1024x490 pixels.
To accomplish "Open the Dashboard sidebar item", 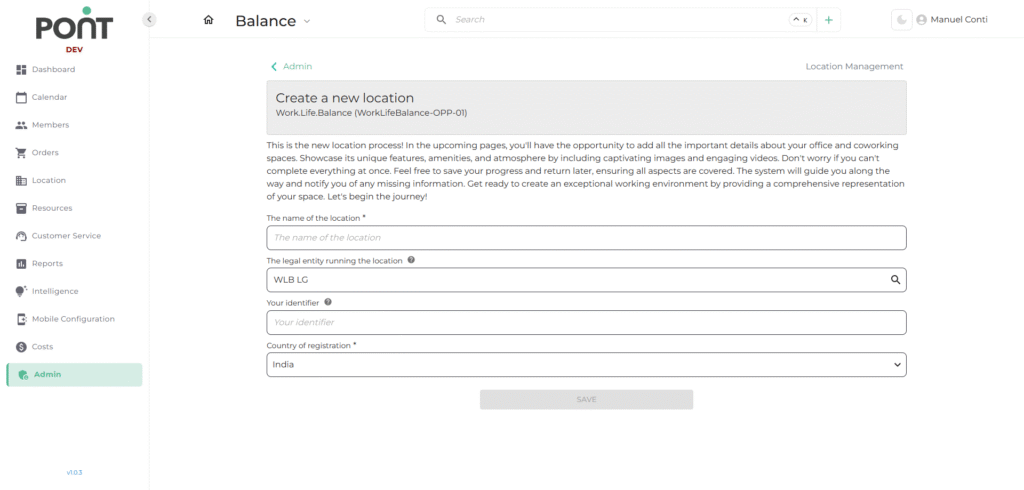I will tap(52, 70).
